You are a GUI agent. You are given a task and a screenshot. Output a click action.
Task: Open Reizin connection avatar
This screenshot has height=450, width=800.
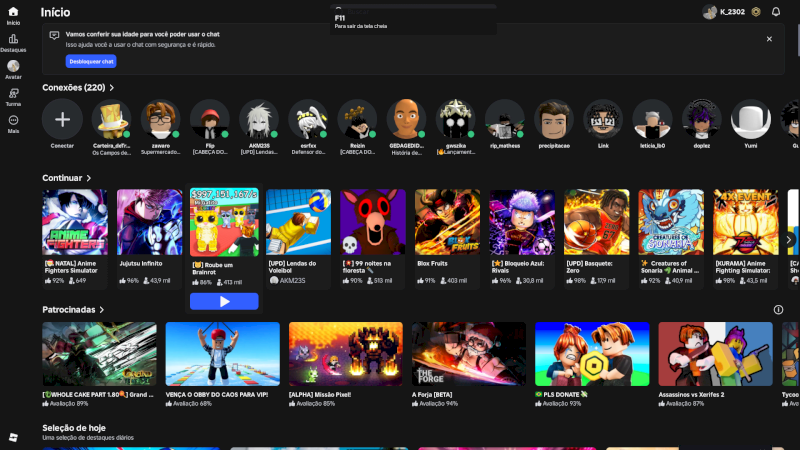click(x=357, y=119)
